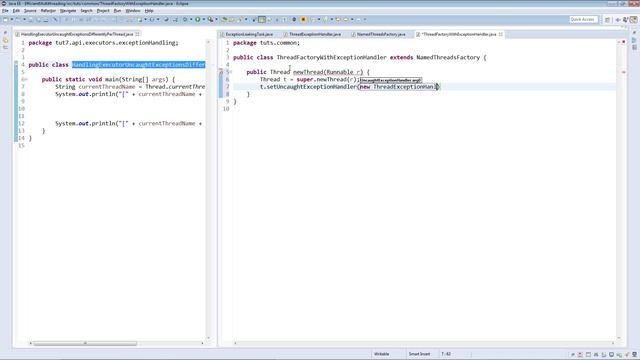Click the Open Perspective icon

[x=608, y=20]
